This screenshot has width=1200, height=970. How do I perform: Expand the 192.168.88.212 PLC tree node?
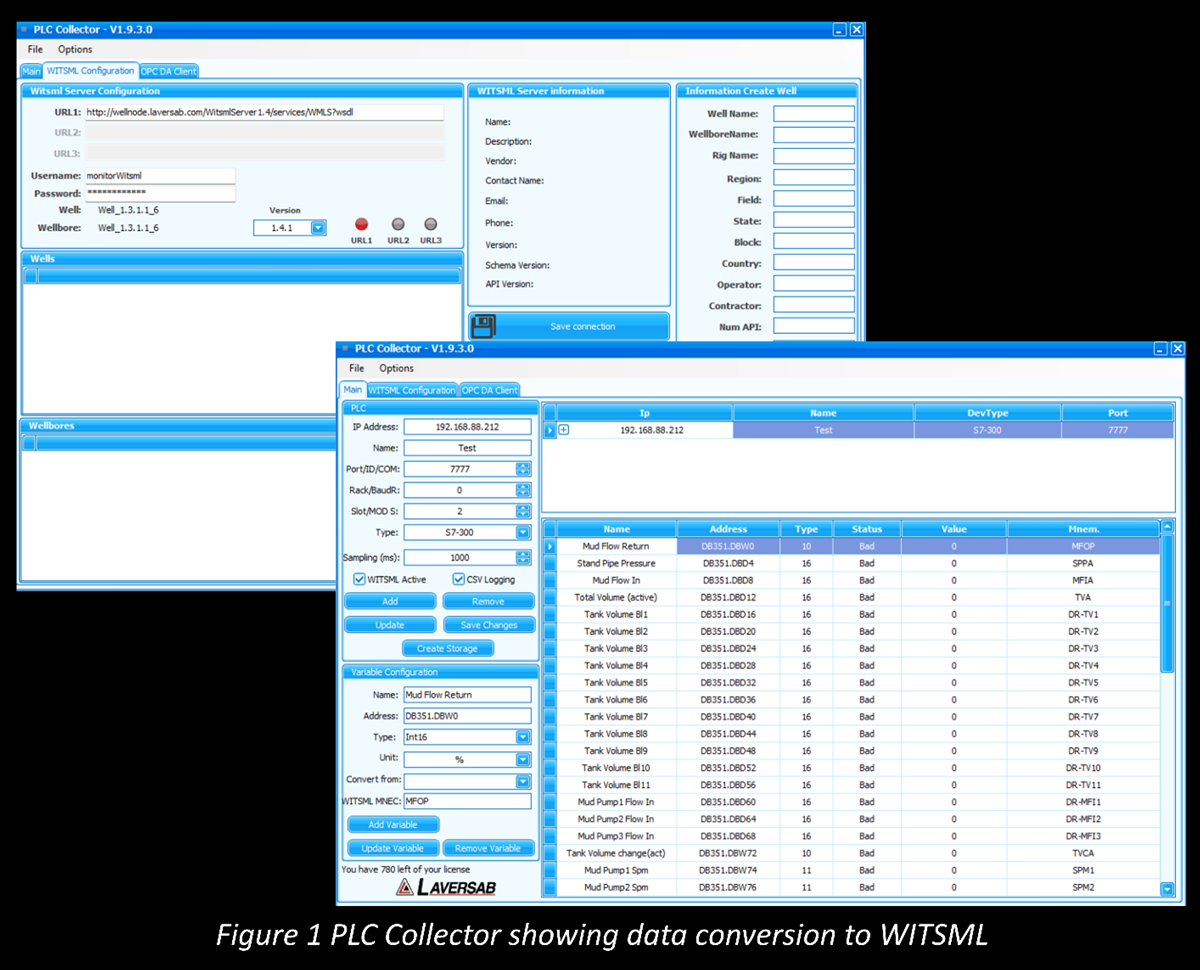click(564, 430)
